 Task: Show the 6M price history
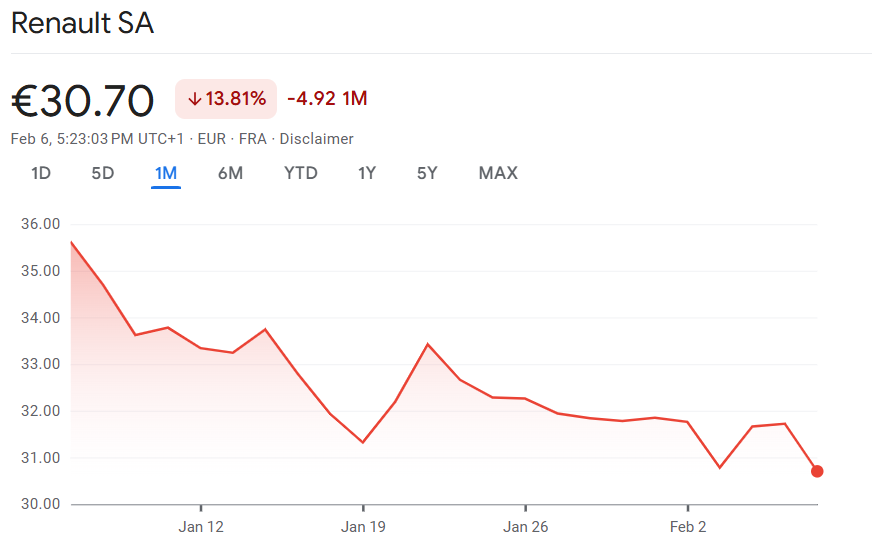(x=230, y=173)
